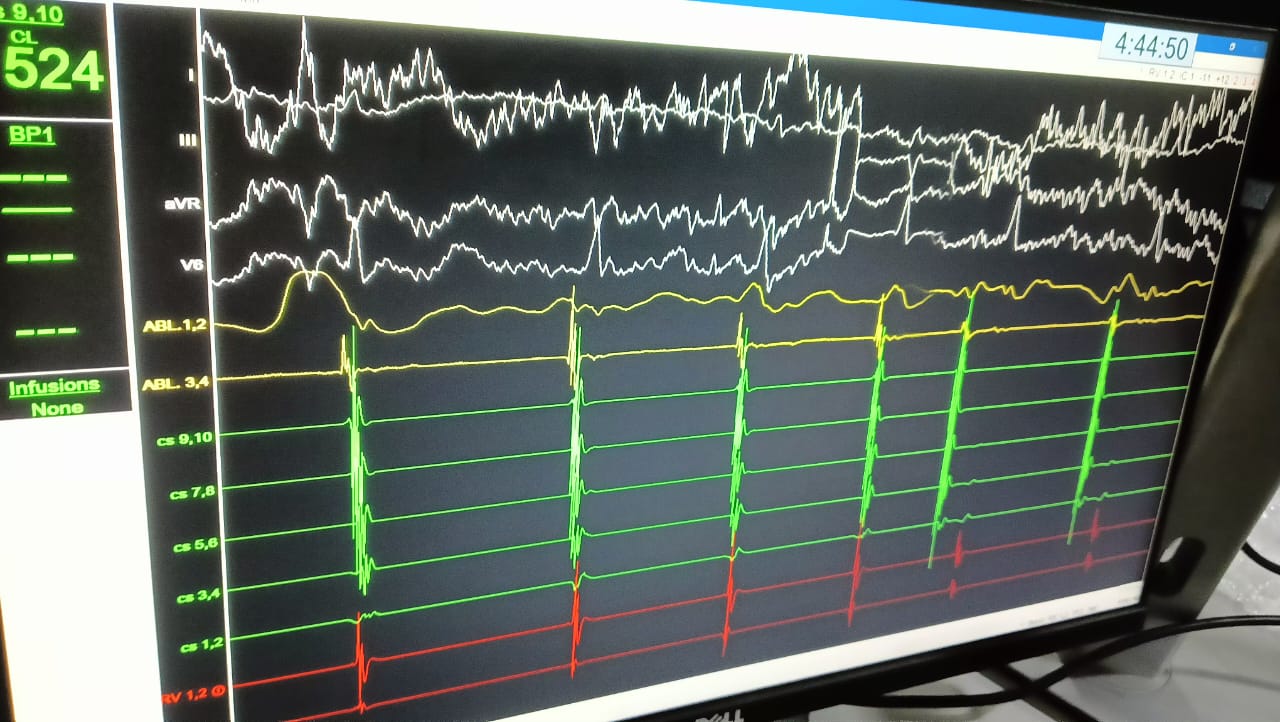Select the ABL.1,2 channel label

(x=175, y=326)
